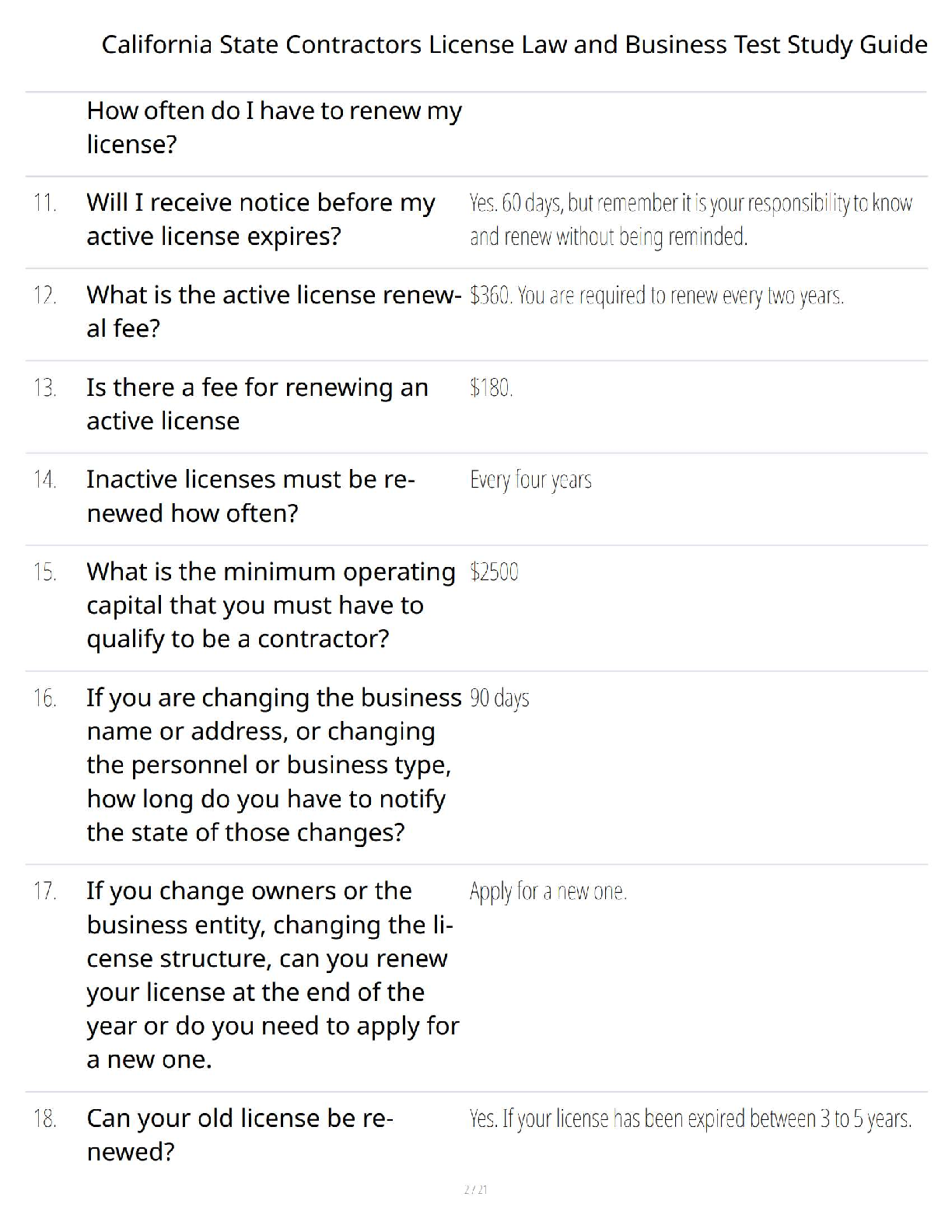This screenshot has height=1232, width=952.
Task: Click the page number 2 / 21 footer
Action: pyautogui.click(x=475, y=1190)
